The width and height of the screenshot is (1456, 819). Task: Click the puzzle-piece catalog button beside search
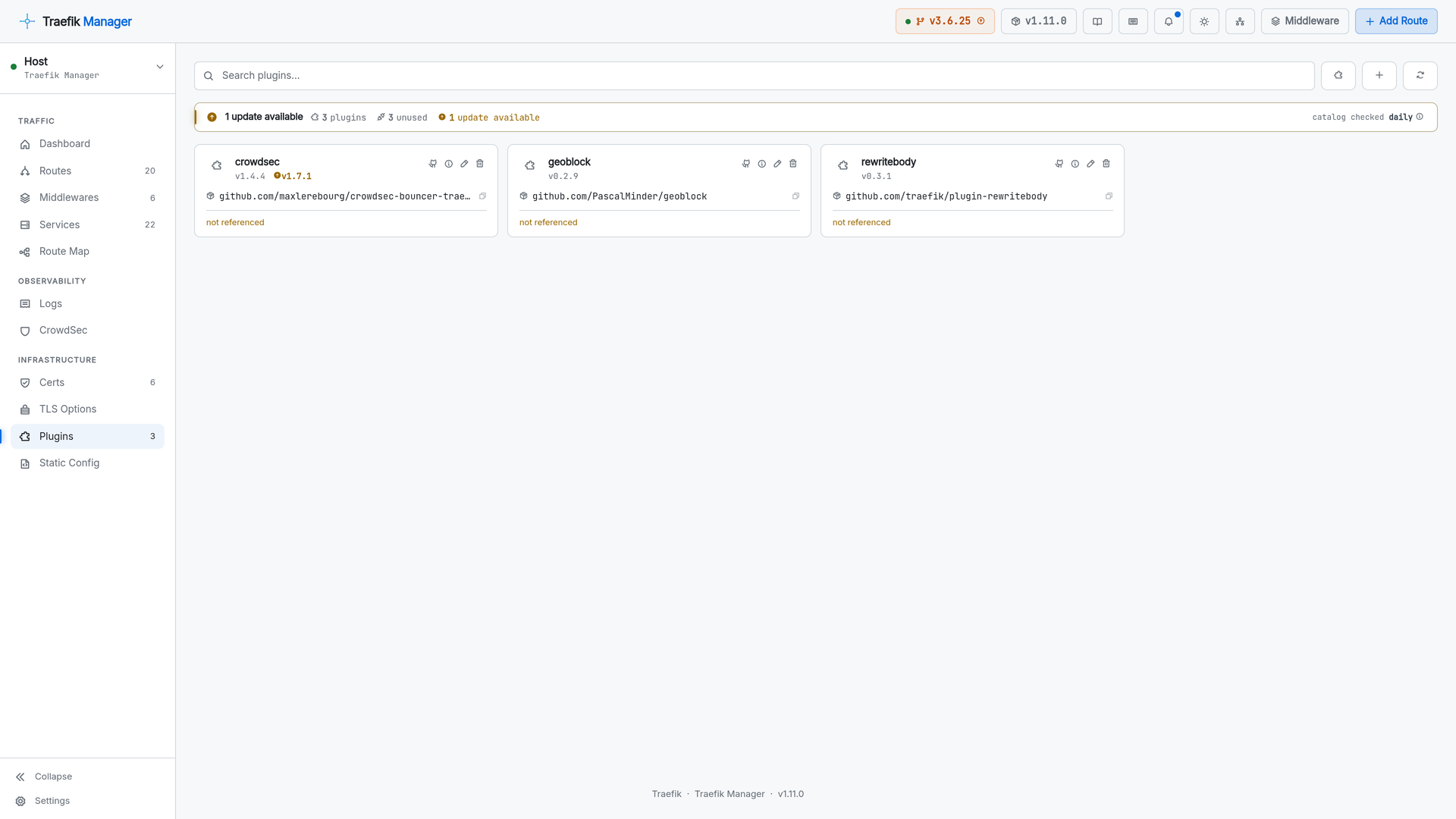pos(1338,75)
